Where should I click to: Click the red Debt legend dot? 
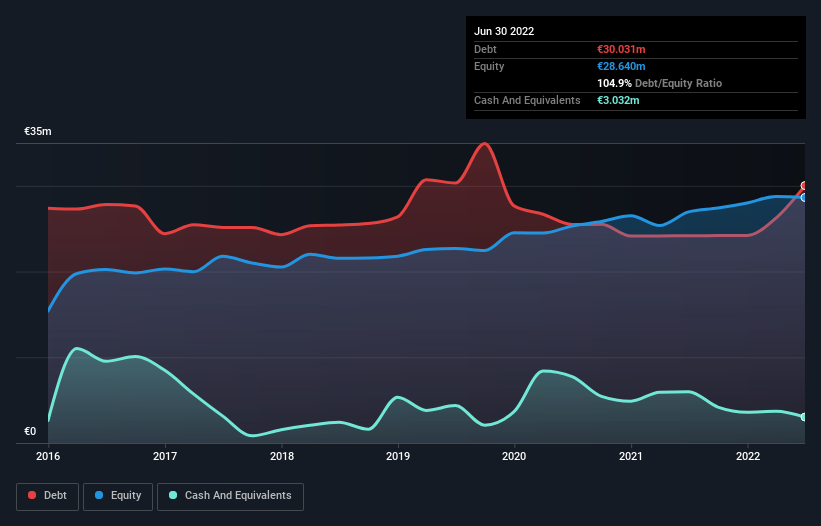[x=32, y=495]
